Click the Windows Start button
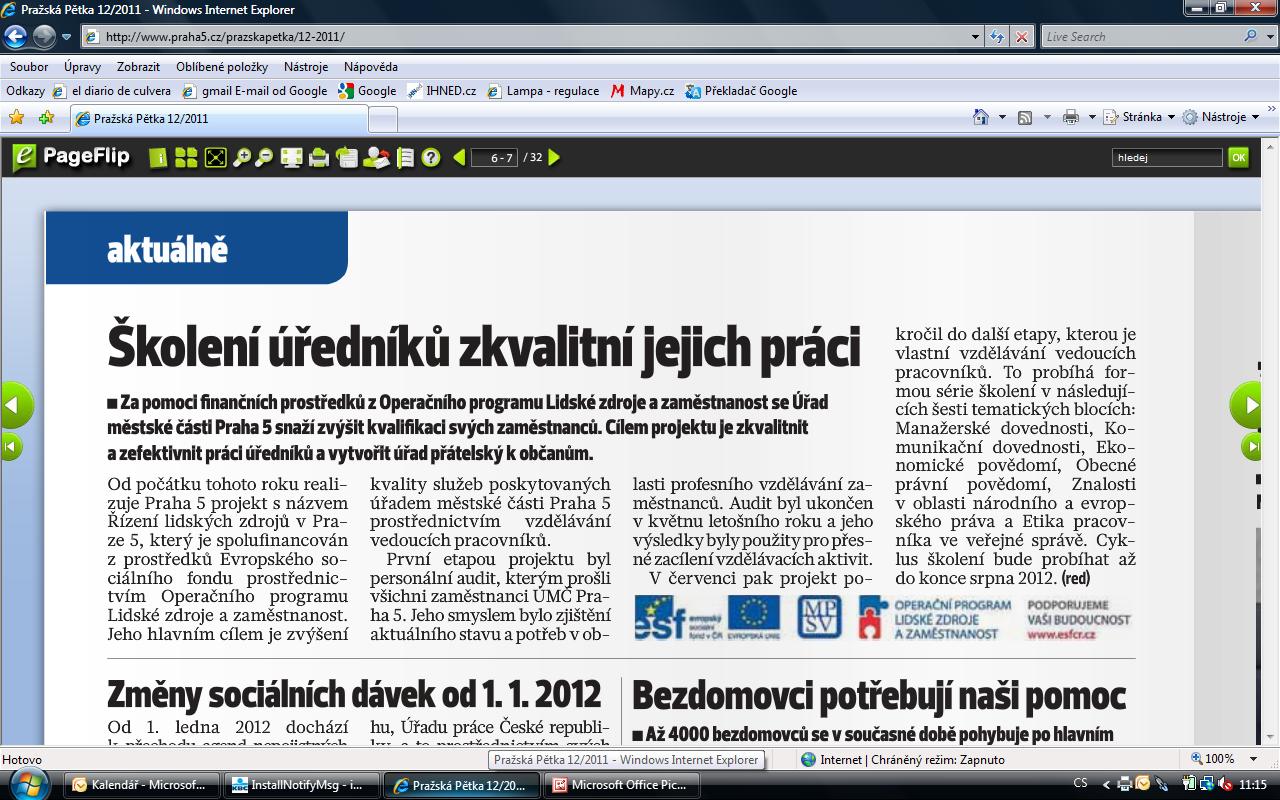 [x=27, y=782]
